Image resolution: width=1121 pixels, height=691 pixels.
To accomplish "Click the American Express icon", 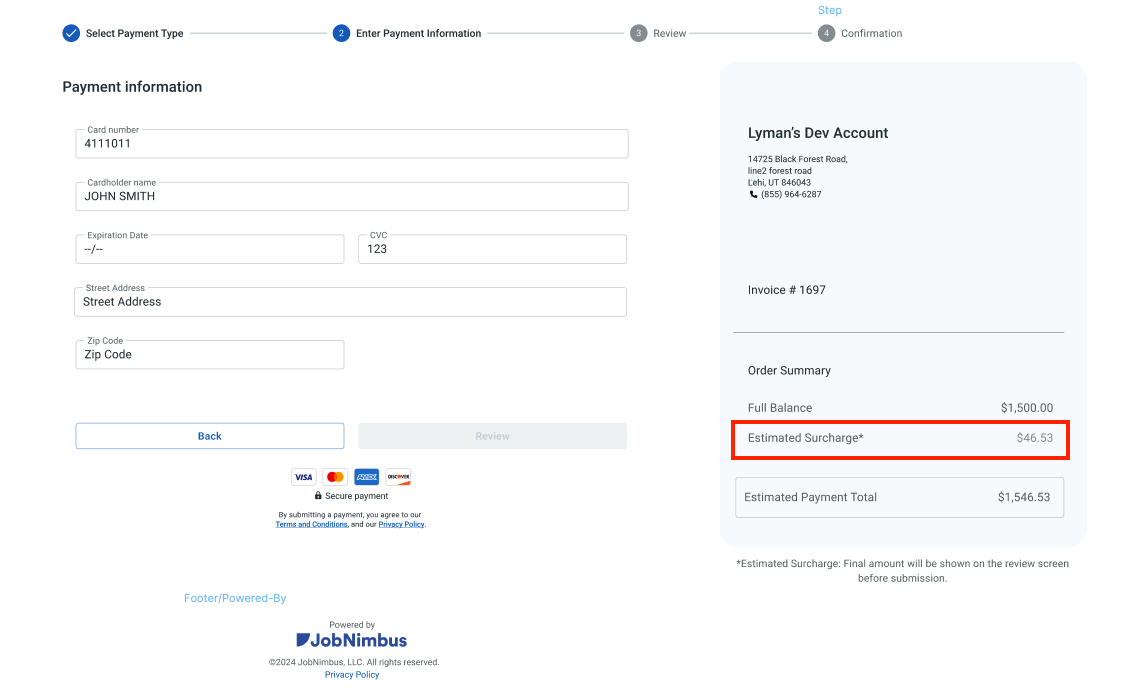I will (366, 477).
